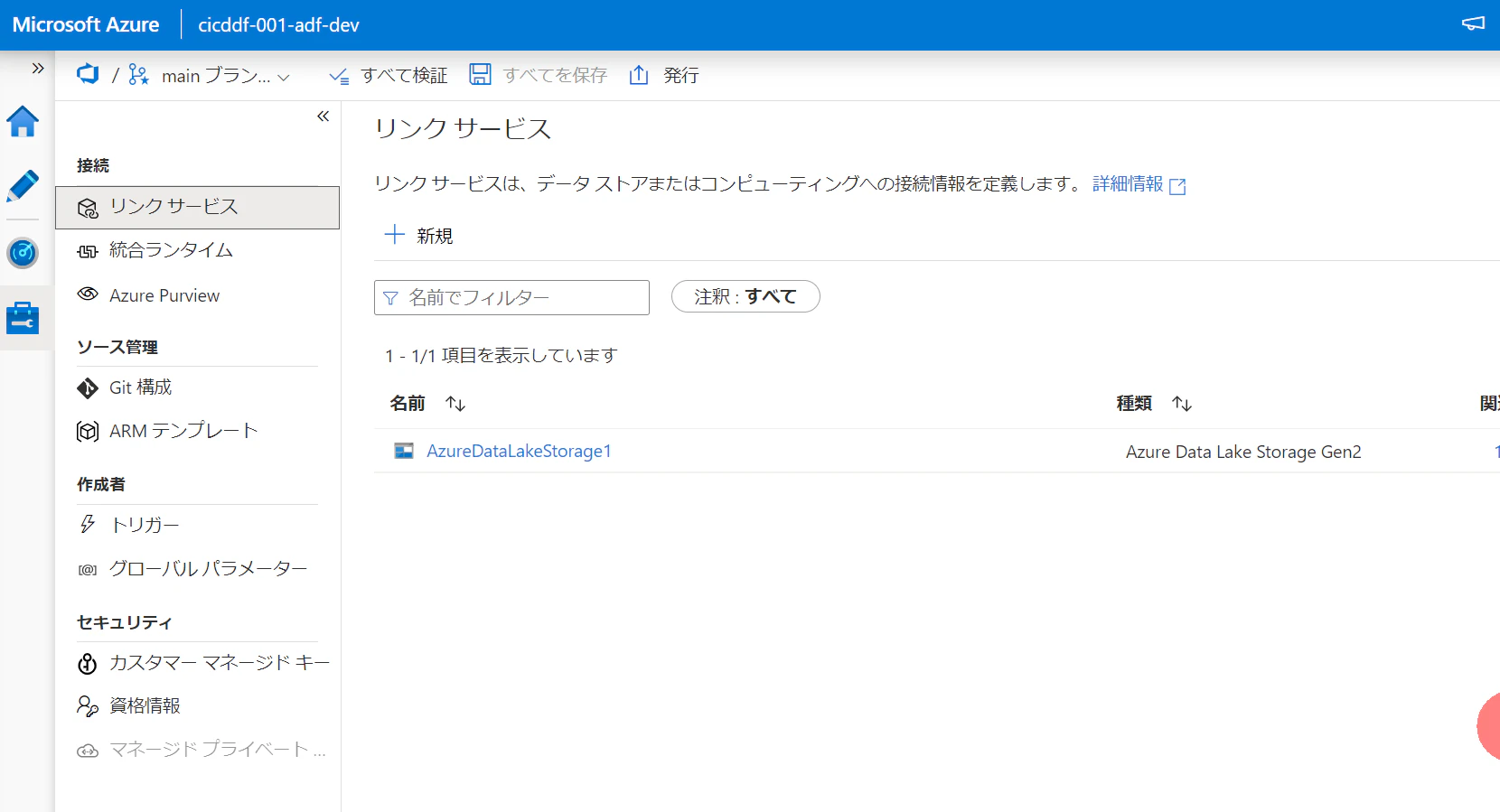The height and width of the screenshot is (812, 1500).
Task: Expand the left navigation rail chevrons
Action: (x=38, y=68)
